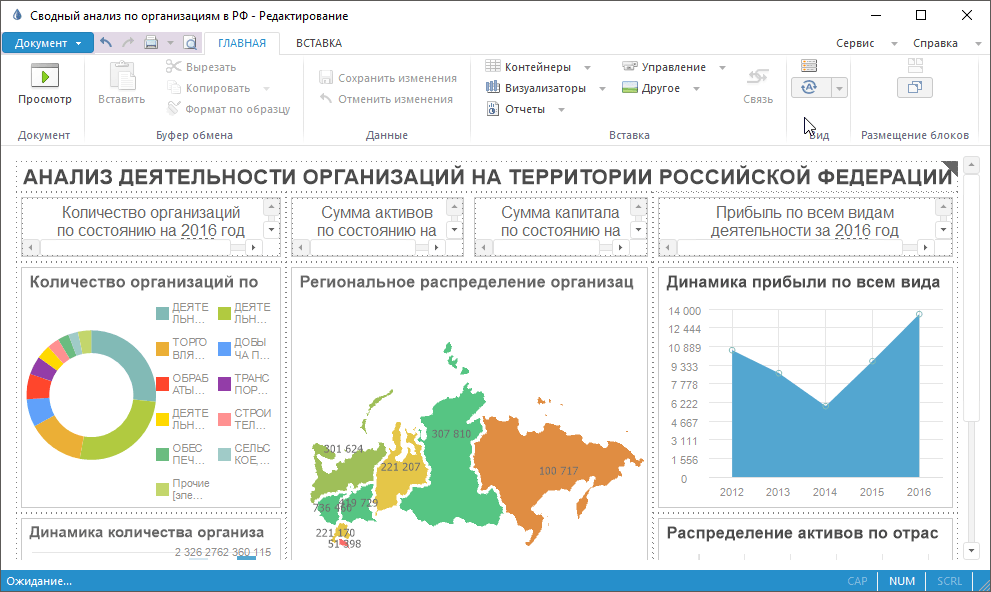Screen dimensions: 991x592
Task: Click the dashboard vertical scrollbar down arrow
Action: 971,550
